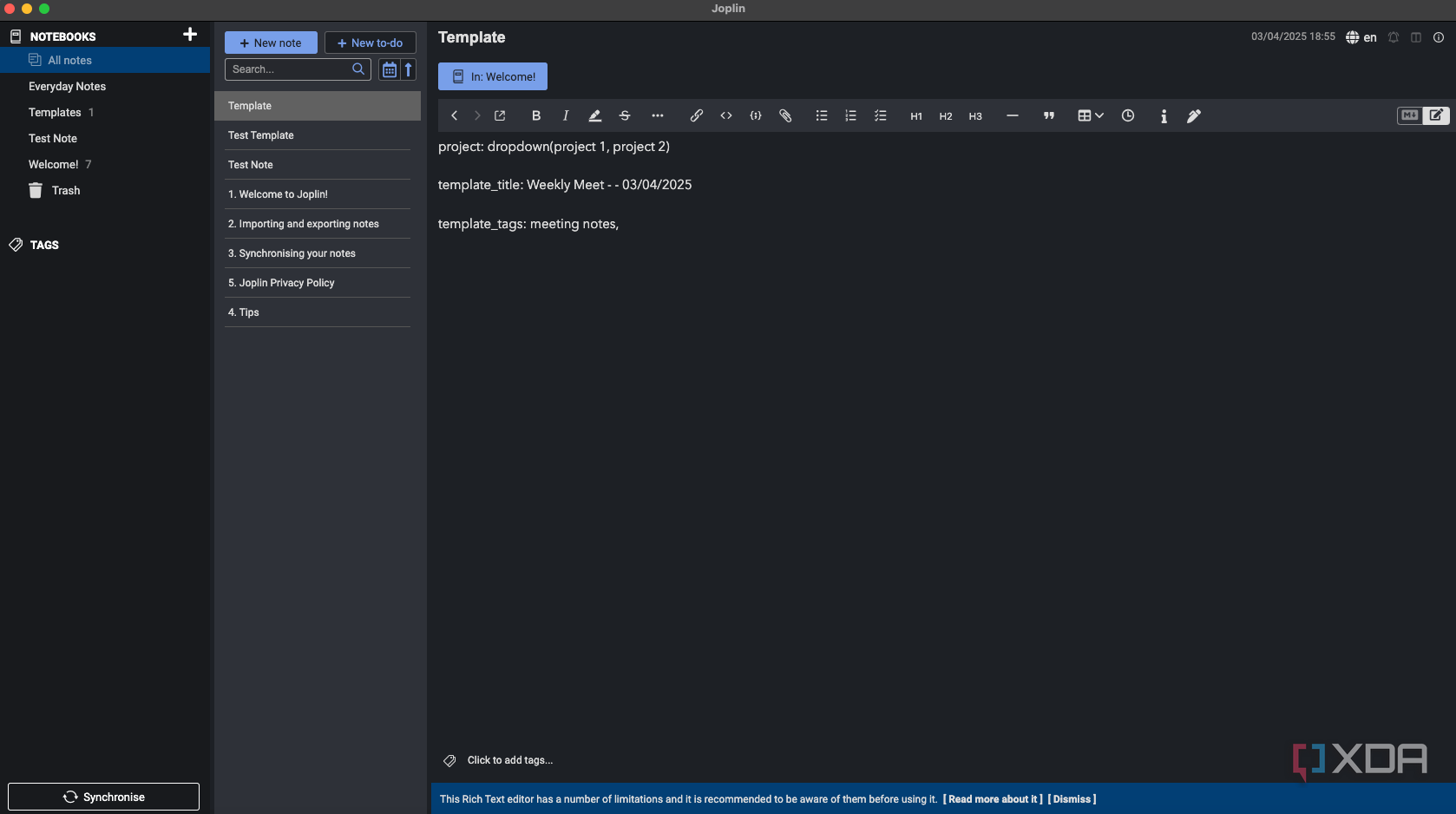Insert a hyperlink

point(697,115)
